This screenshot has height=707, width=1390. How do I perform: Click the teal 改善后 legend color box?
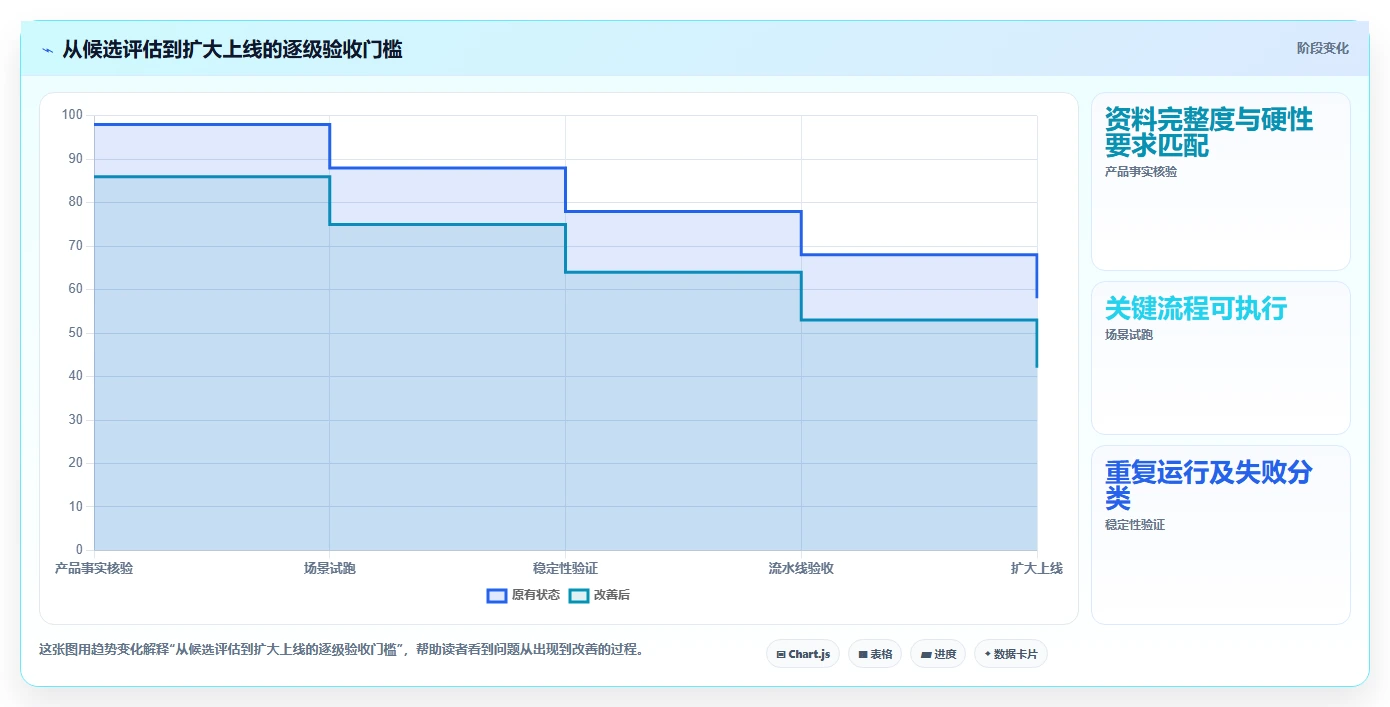click(x=579, y=595)
